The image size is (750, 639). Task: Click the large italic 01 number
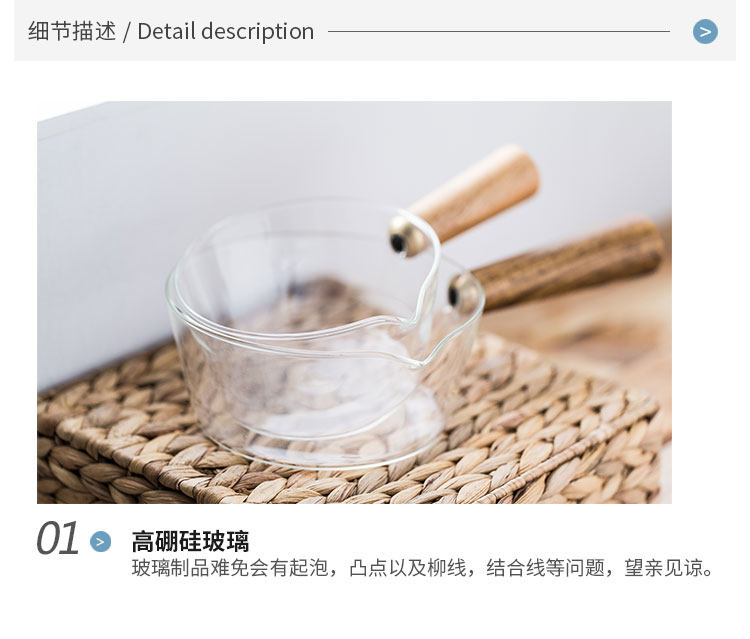[57, 539]
